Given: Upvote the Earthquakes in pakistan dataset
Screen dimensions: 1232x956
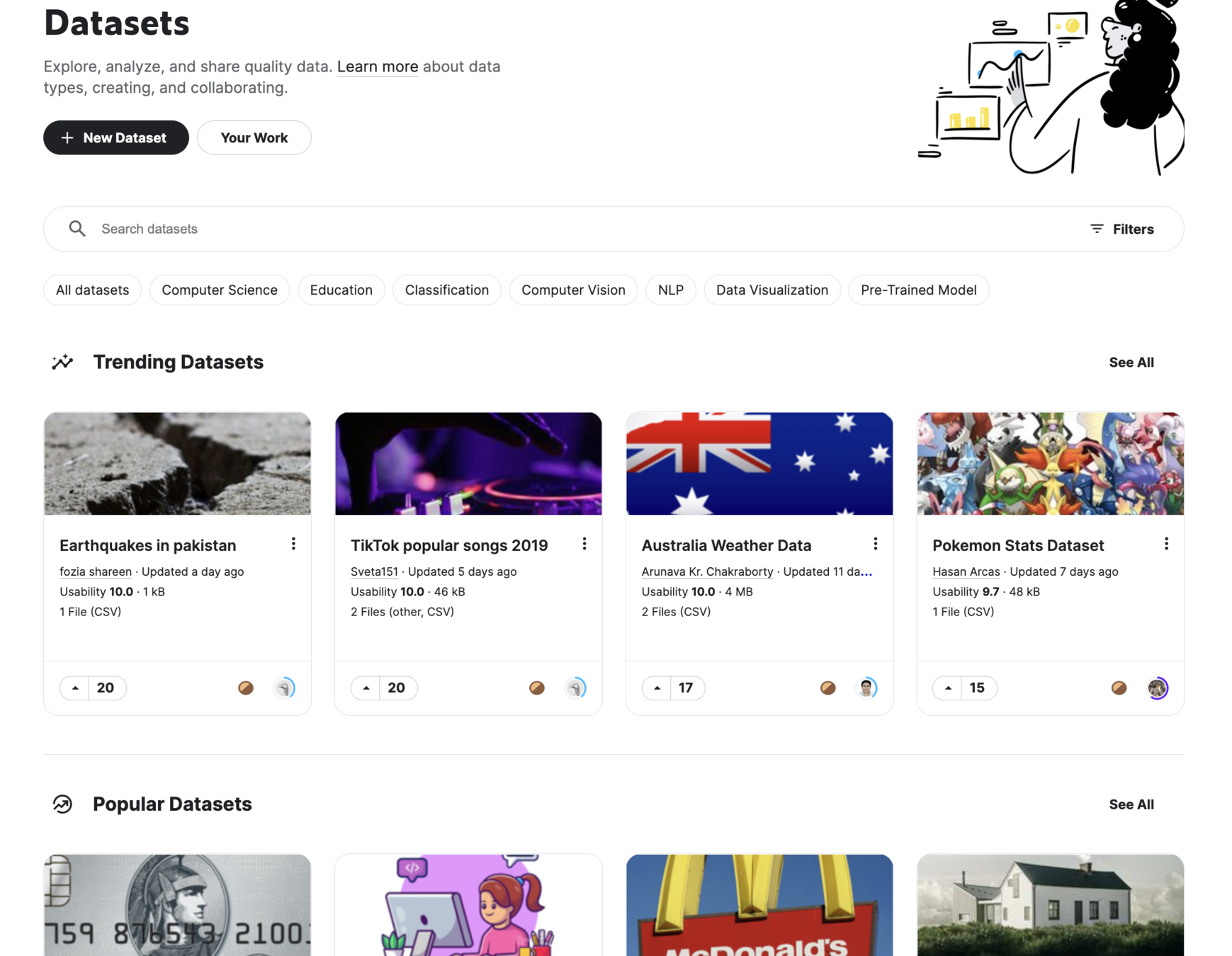Looking at the screenshot, I should click(75, 688).
